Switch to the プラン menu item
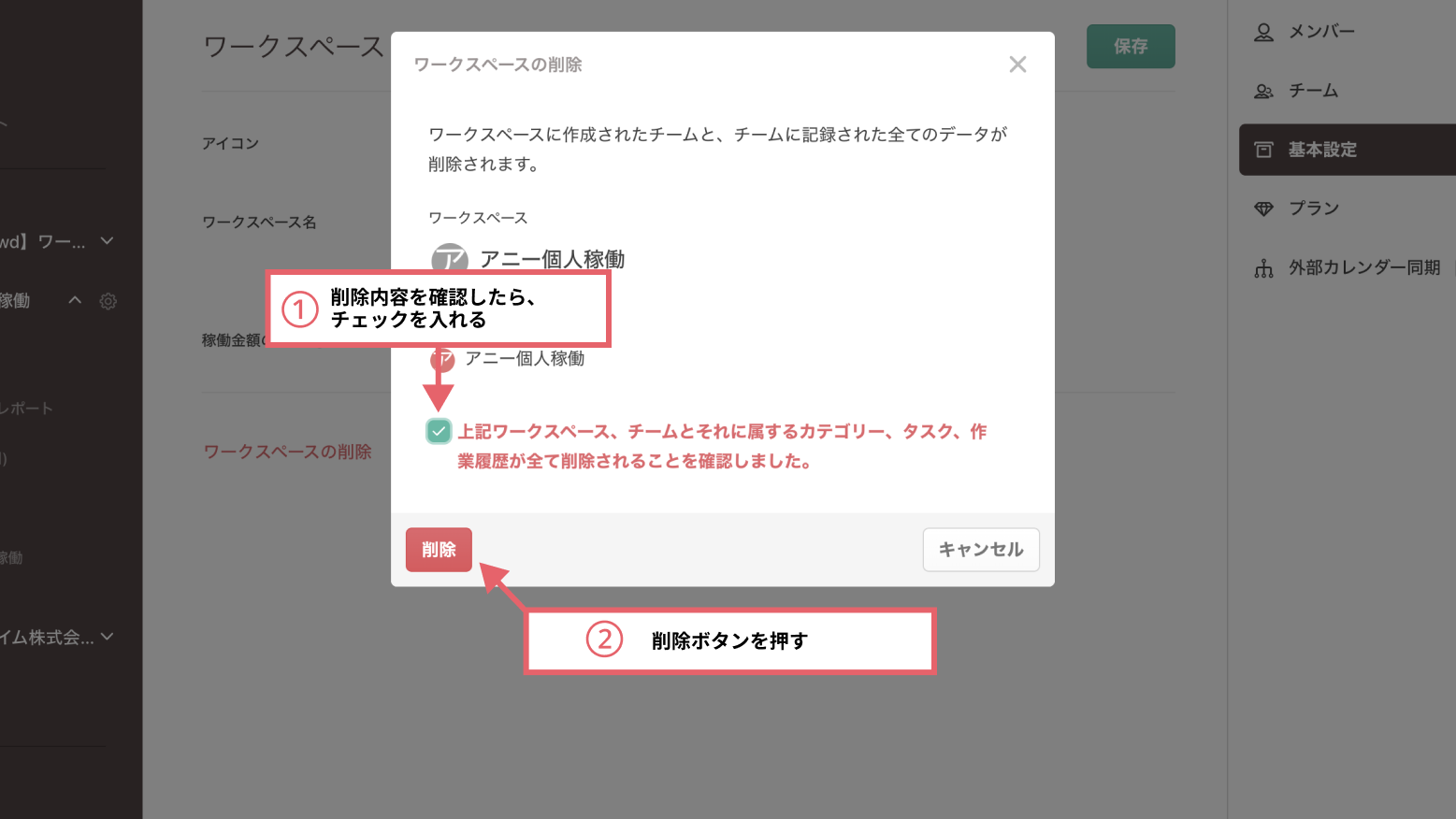This screenshot has width=1456, height=819. point(1313,208)
